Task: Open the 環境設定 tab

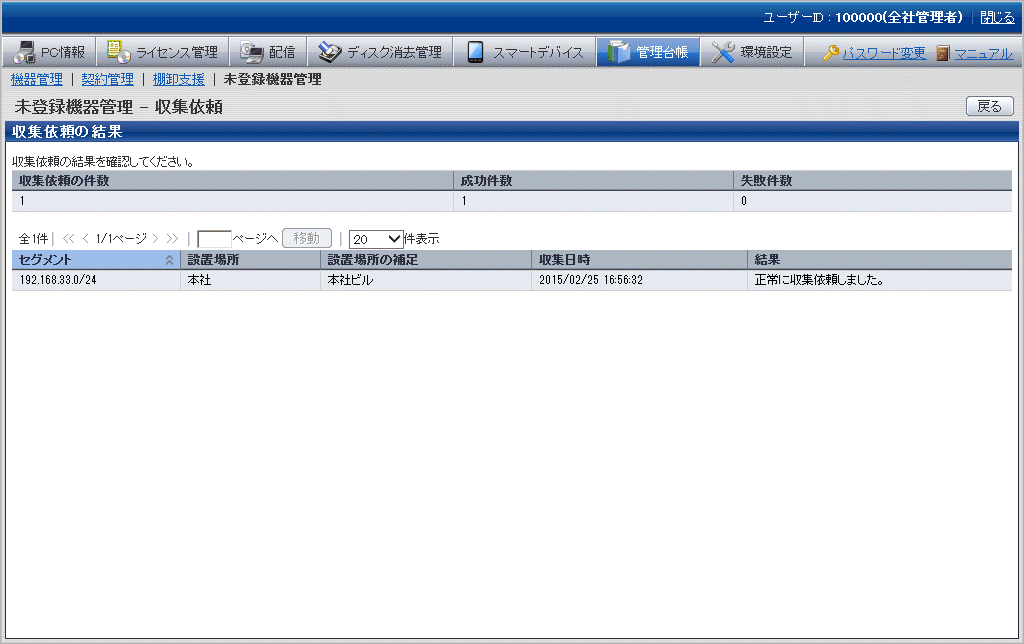Action: click(x=752, y=52)
